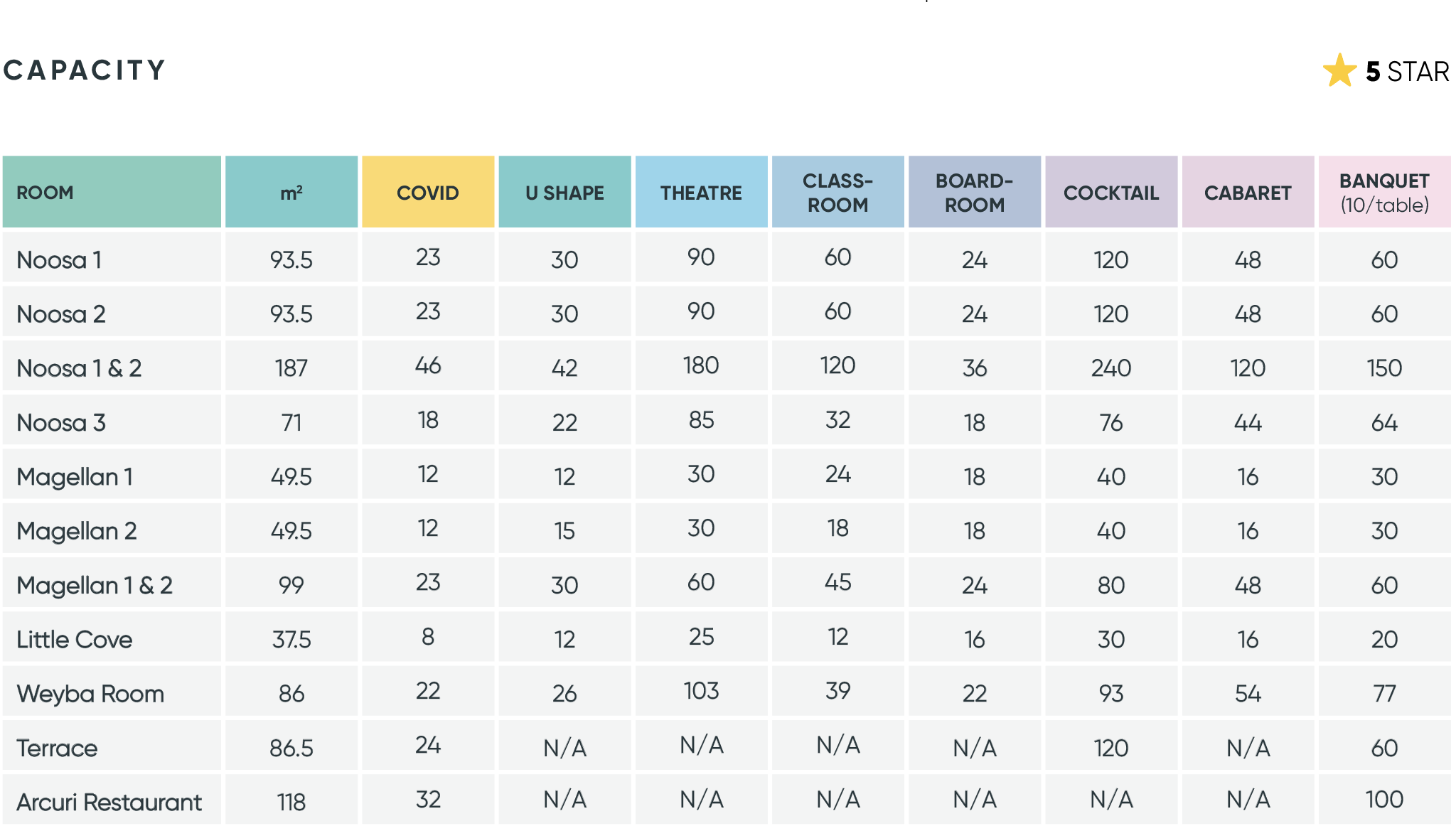Screen dimensions: 1456x826
Task: Click the CAPACITY heading
Action: (84, 70)
